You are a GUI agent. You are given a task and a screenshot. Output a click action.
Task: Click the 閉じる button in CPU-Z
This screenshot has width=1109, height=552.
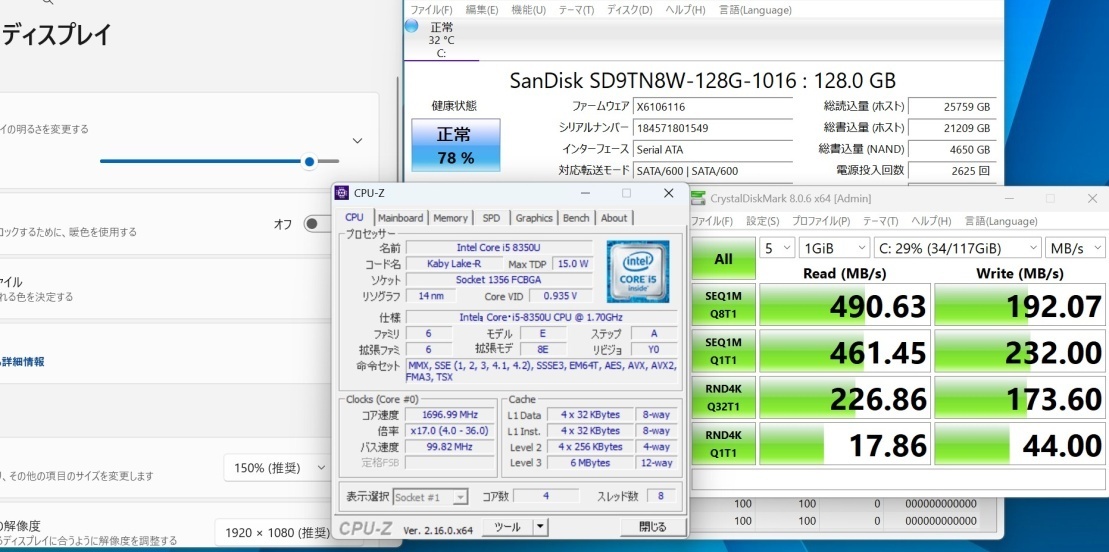pos(652,527)
